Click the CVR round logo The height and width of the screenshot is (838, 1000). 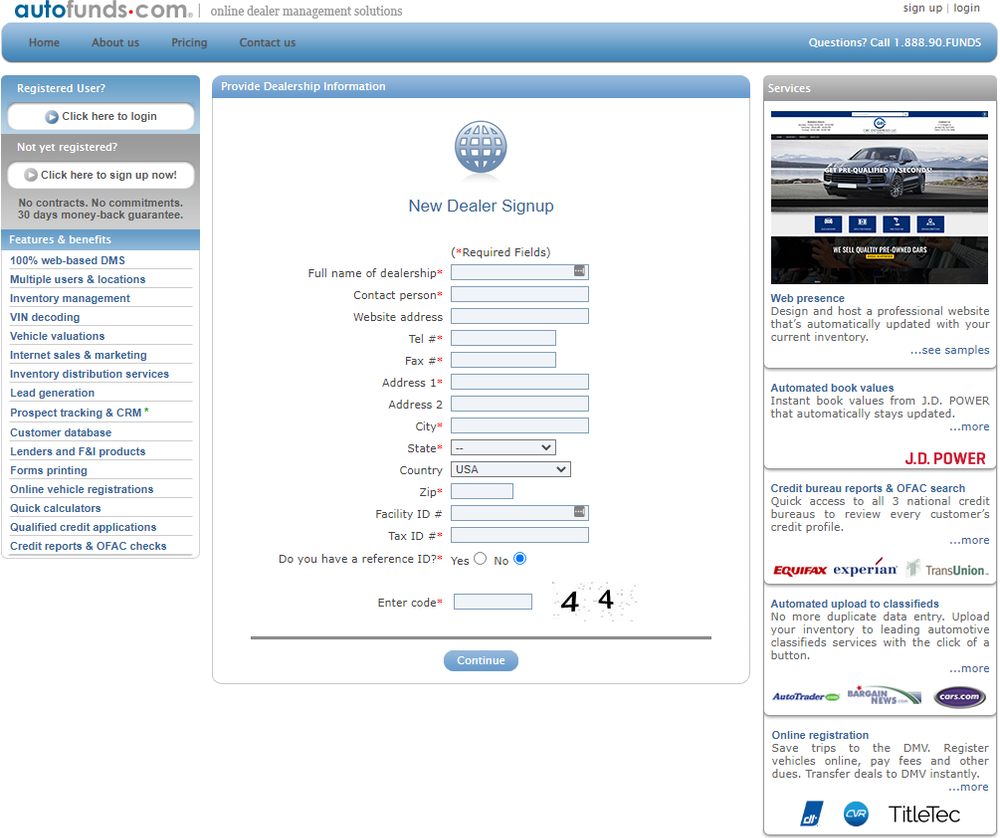856,814
